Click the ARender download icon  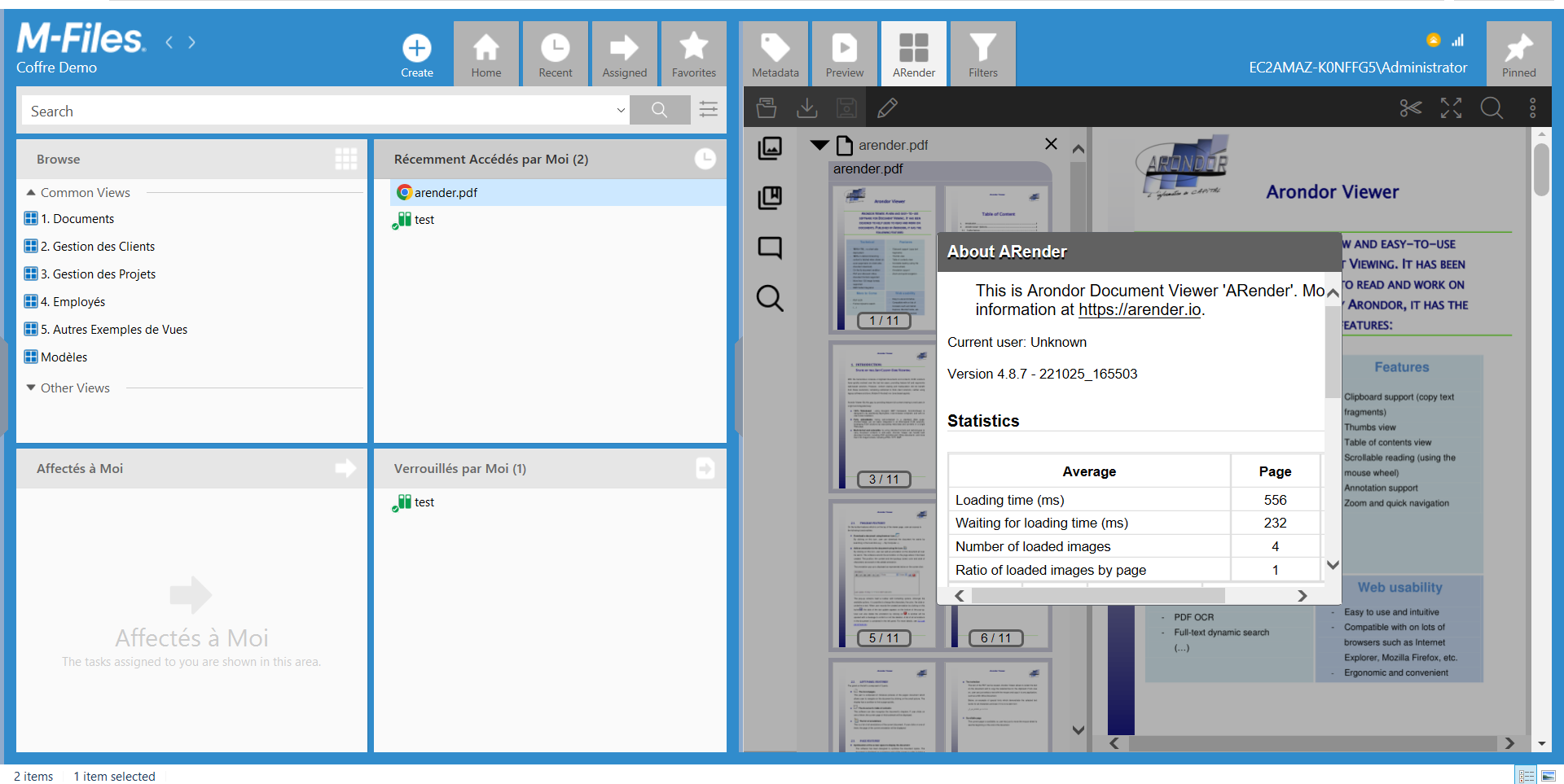coord(807,107)
